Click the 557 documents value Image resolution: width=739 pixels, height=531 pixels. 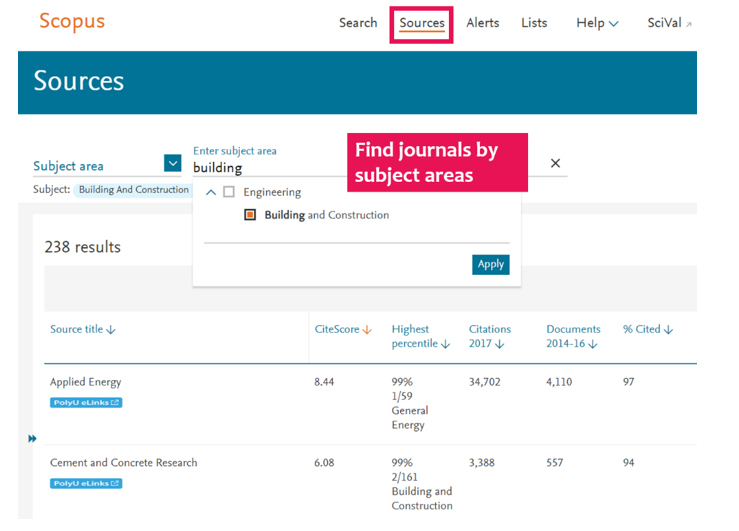click(555, 463)
